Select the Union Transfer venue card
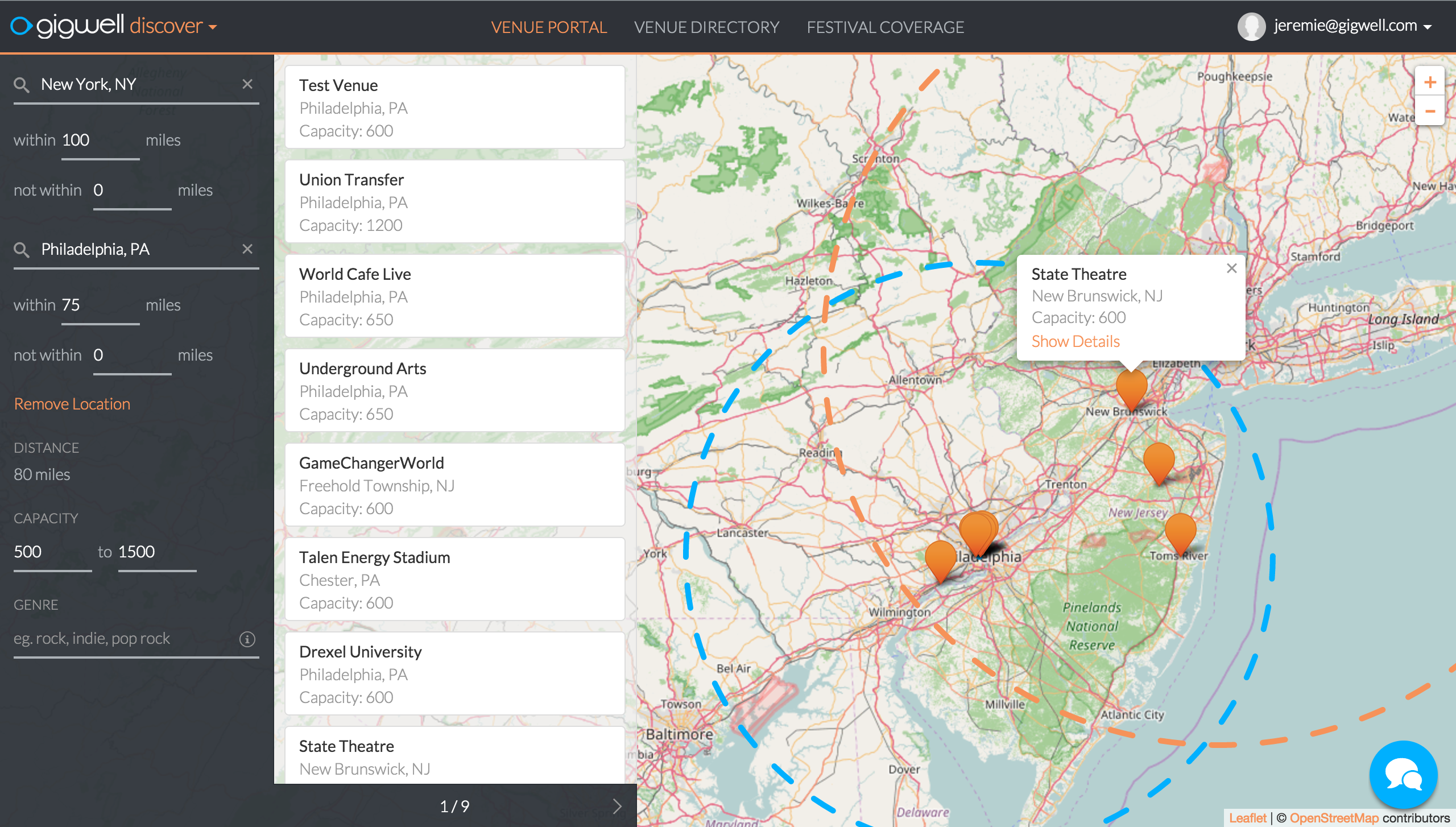Image resolution: width=1456 pixels, height=827 pixels. click(454, 202)
